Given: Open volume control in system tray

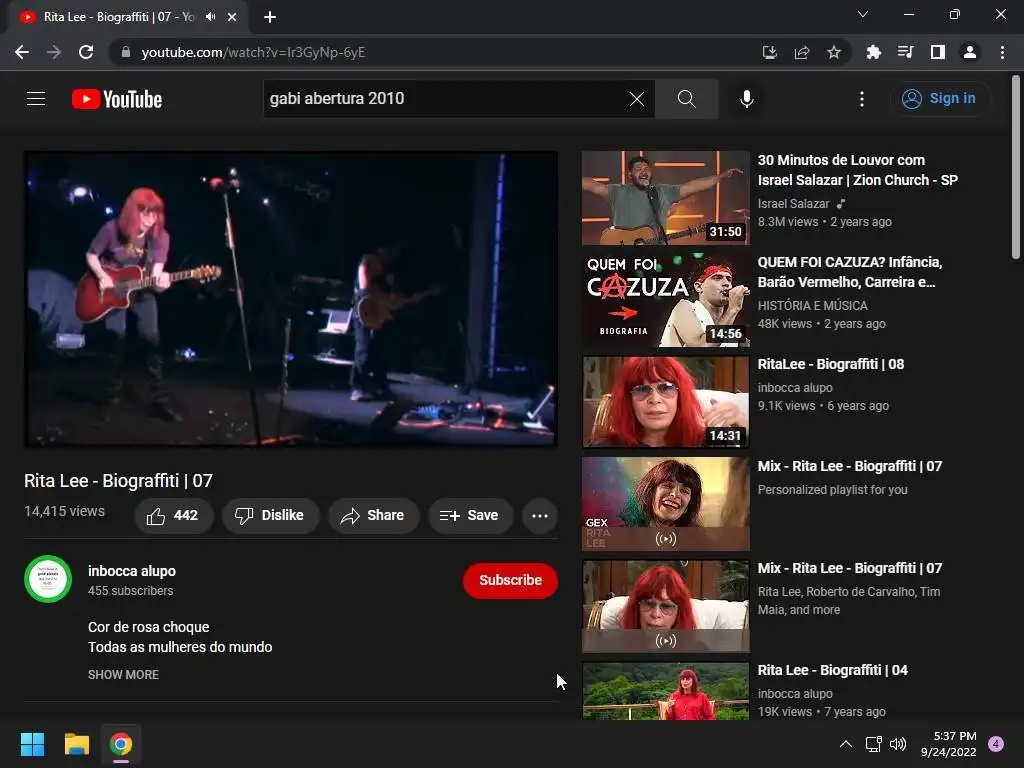Looking at the screenshot, I should (x=898, y=744).
